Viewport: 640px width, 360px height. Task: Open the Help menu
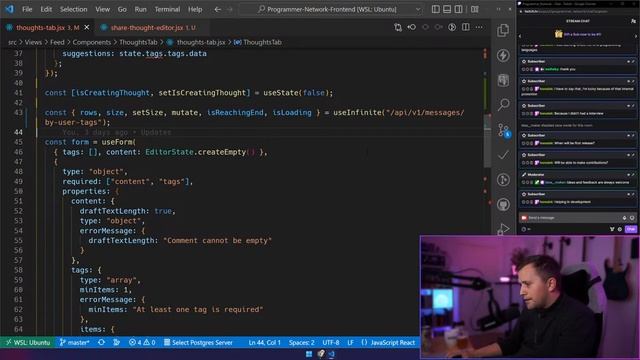pos(195,9)
